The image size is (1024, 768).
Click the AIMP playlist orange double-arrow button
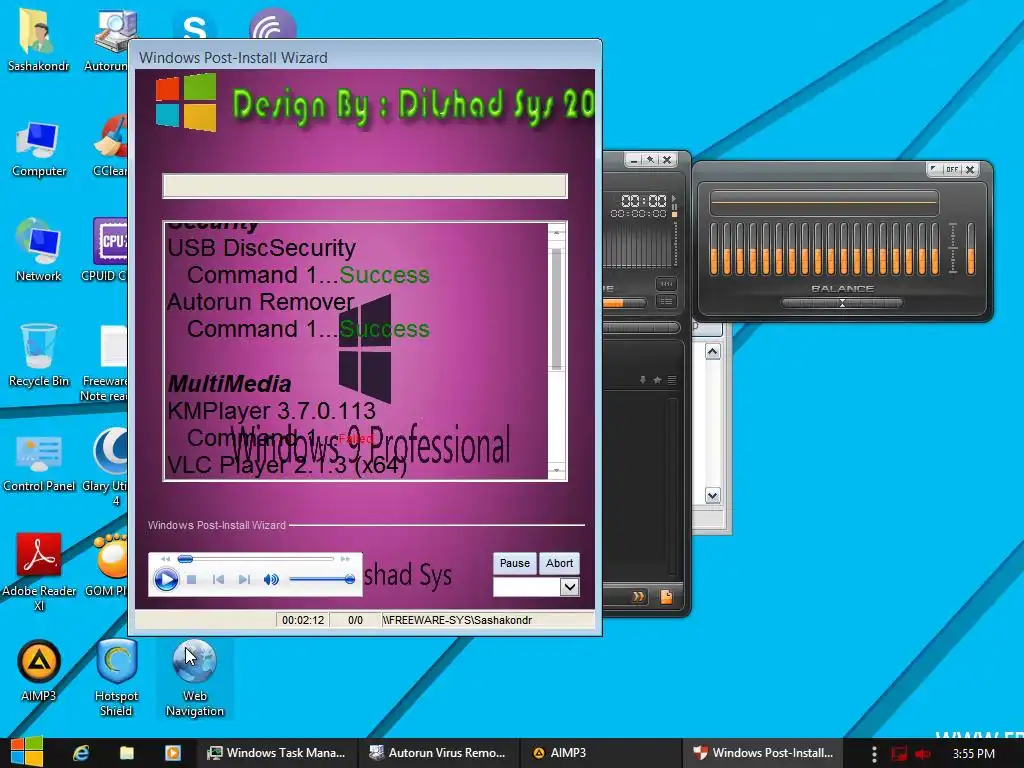[x=639, y=596]
